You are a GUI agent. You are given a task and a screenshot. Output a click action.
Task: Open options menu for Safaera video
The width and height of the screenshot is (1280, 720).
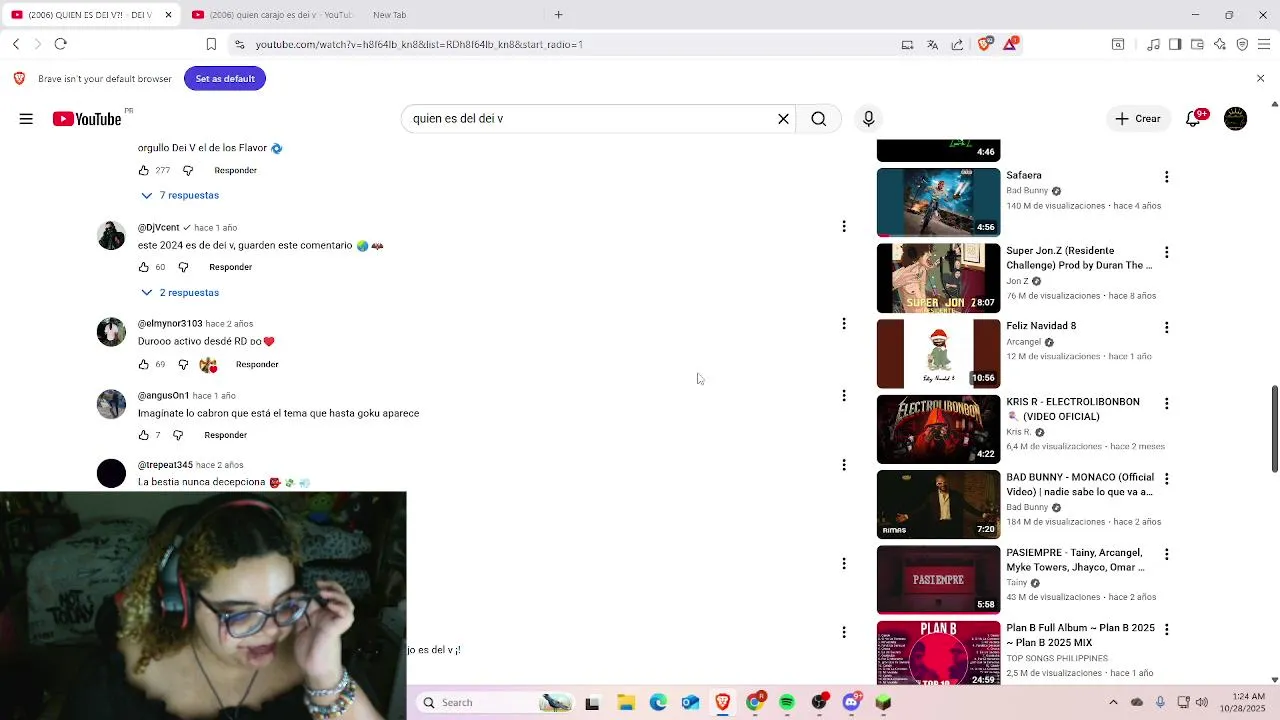click(1166, 177)
